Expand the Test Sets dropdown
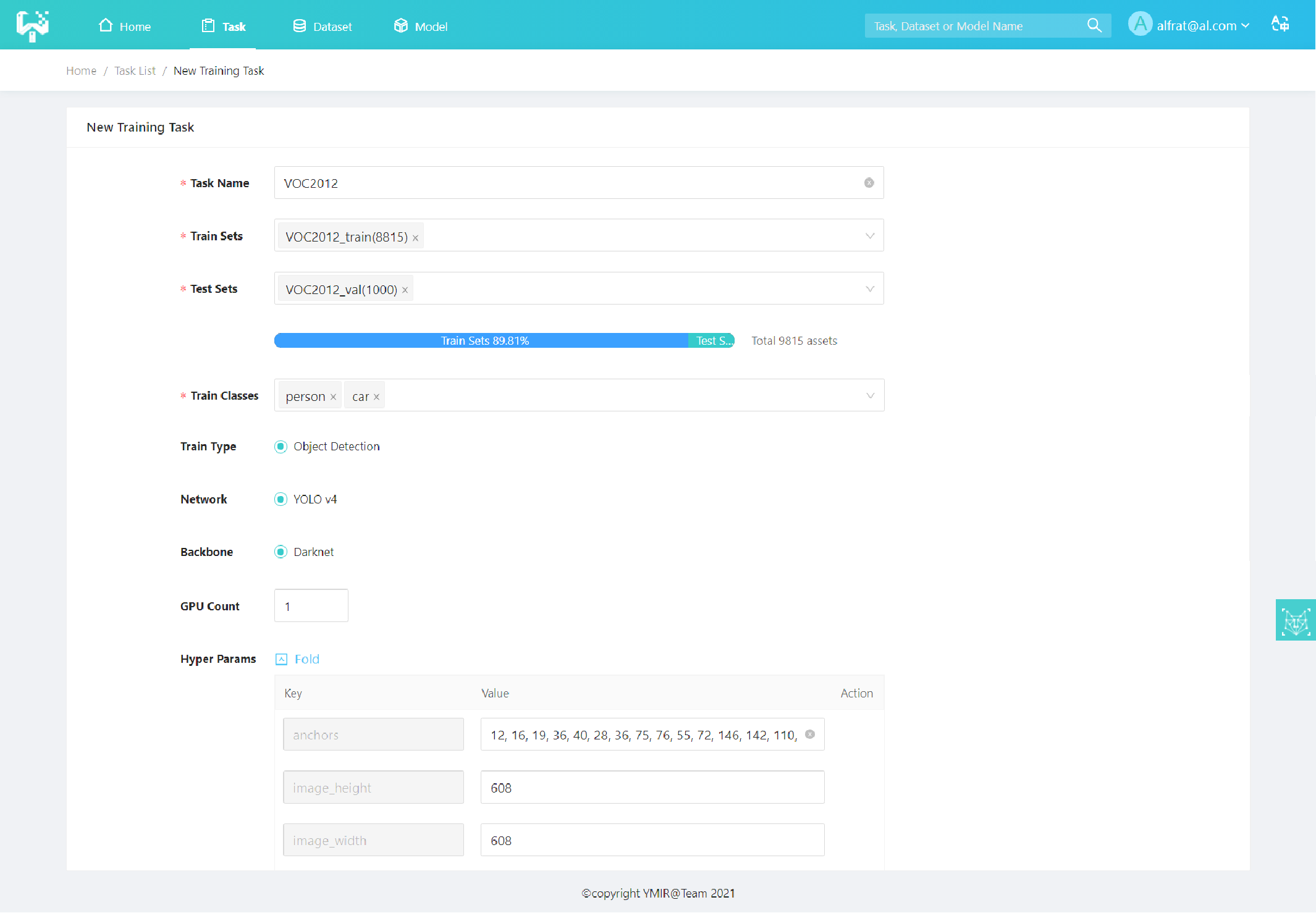The height and width of the screenshot is (913, 1316). click(x=869, y=288)
